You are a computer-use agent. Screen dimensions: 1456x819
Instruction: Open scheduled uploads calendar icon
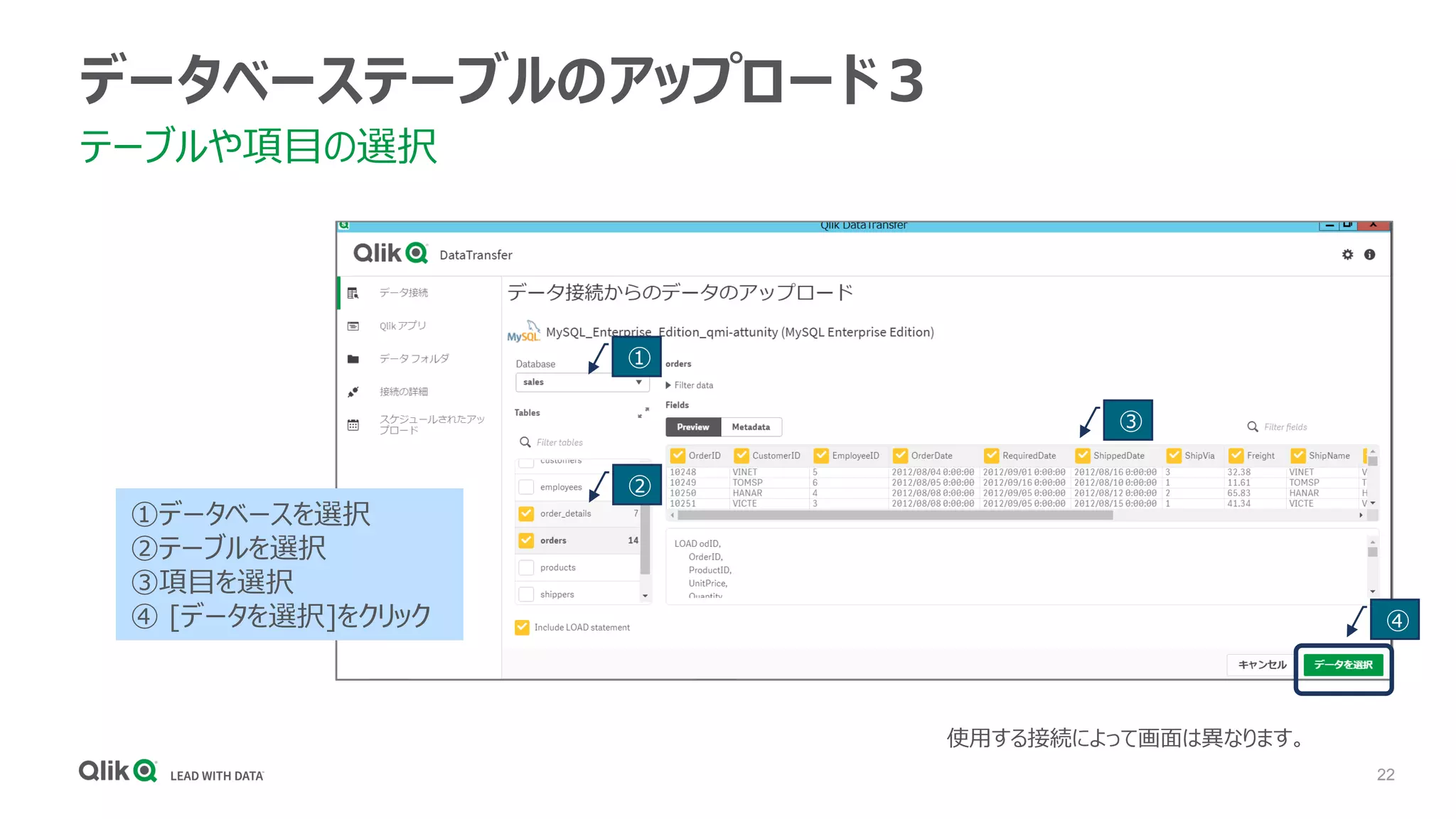tap(353, 425)
